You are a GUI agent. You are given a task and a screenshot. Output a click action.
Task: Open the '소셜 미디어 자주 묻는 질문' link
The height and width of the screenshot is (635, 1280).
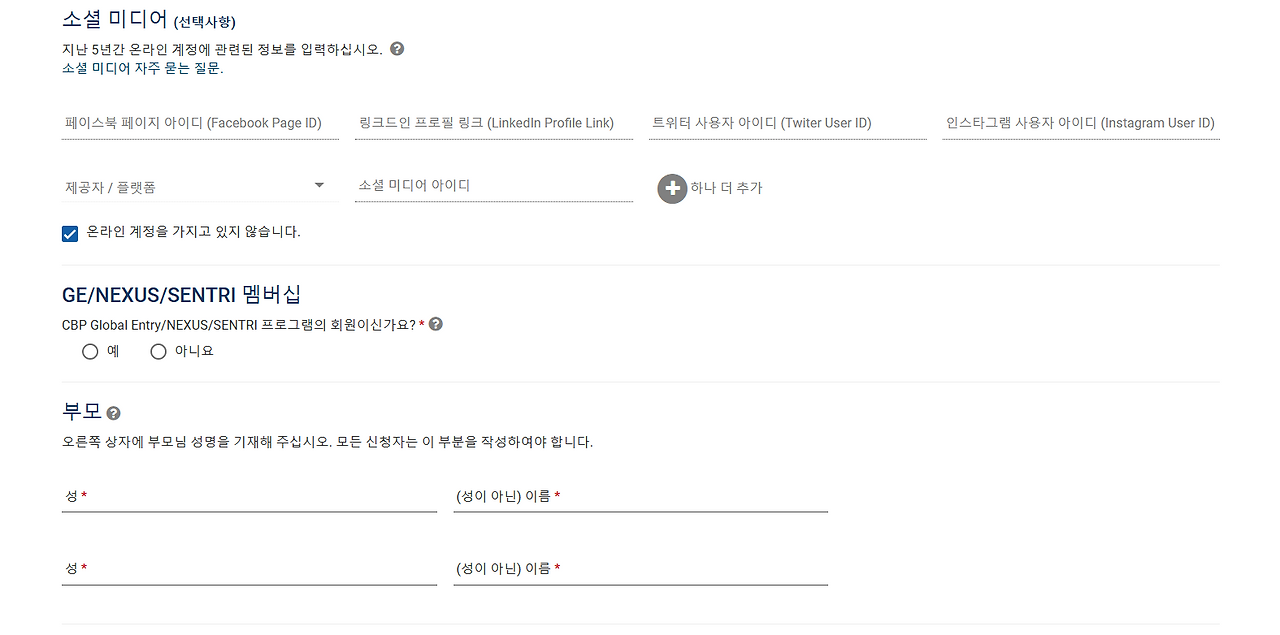coord(140,68)
